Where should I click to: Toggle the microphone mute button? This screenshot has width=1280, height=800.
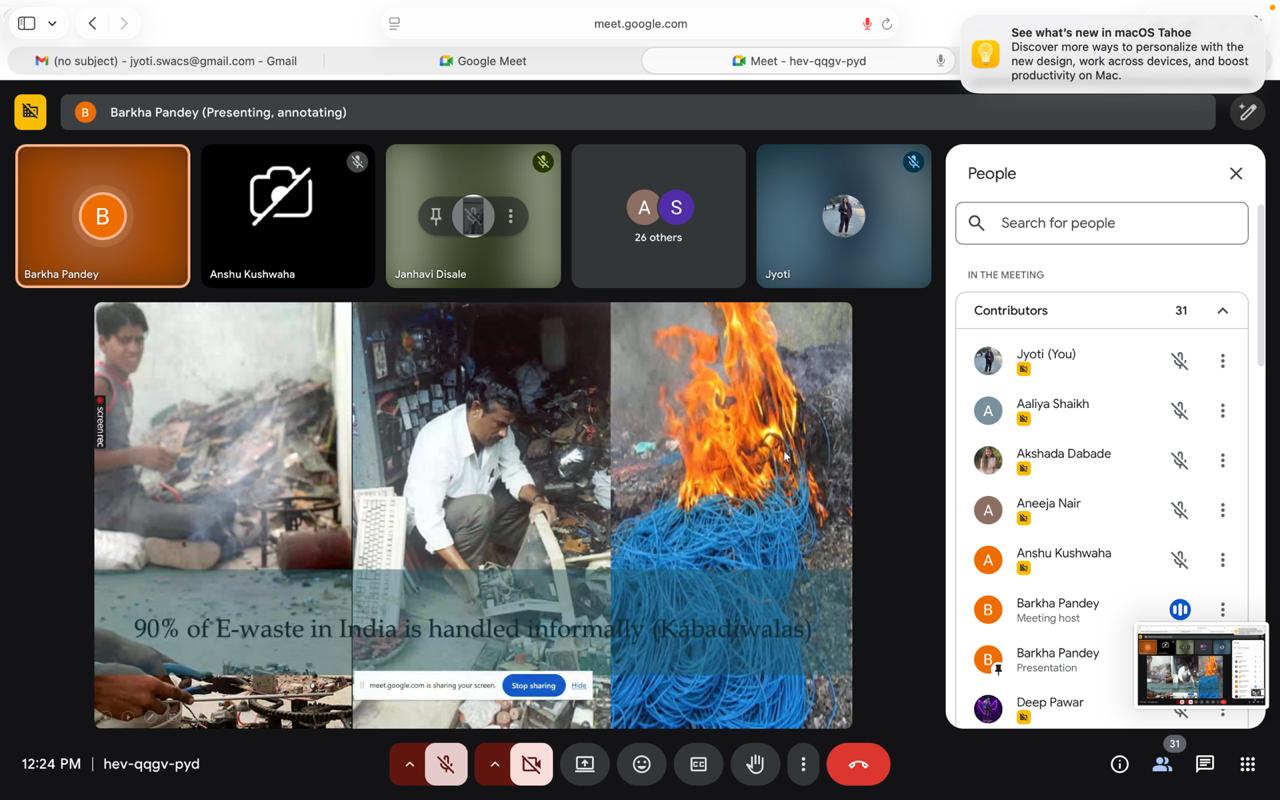[446, 764]
